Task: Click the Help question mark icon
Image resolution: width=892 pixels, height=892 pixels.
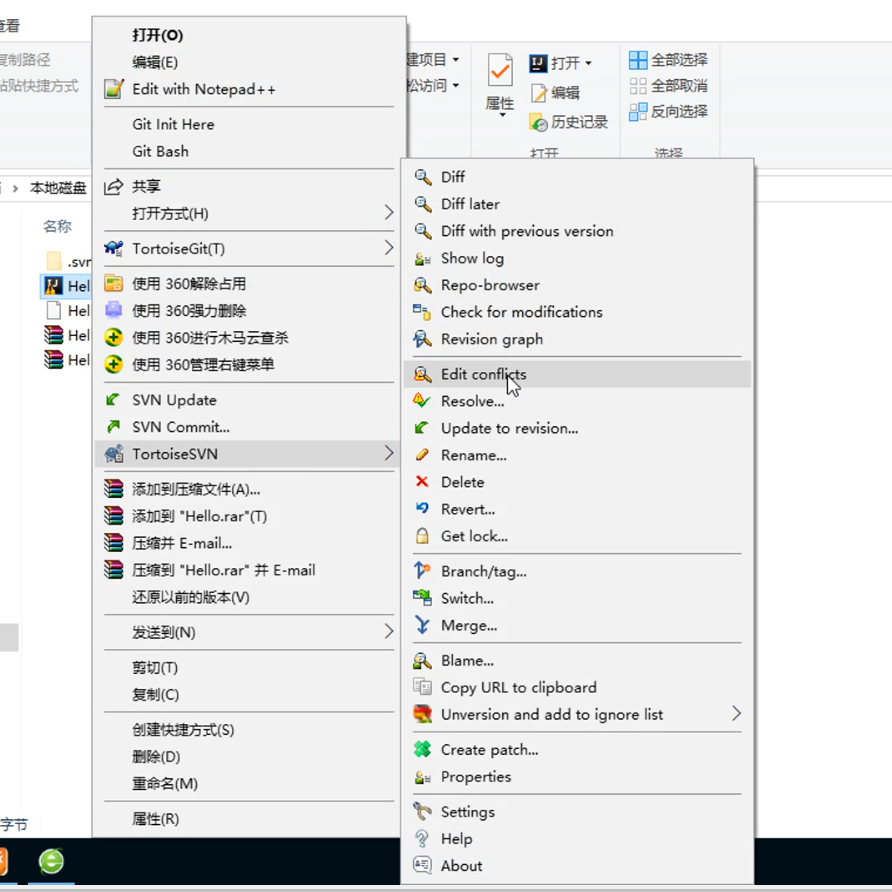Action: click(422, 839)
